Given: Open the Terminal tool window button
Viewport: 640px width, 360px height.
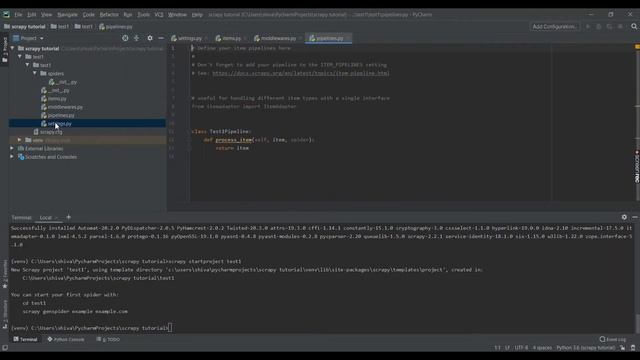Looking at the screenshot, I should [25, 339].
